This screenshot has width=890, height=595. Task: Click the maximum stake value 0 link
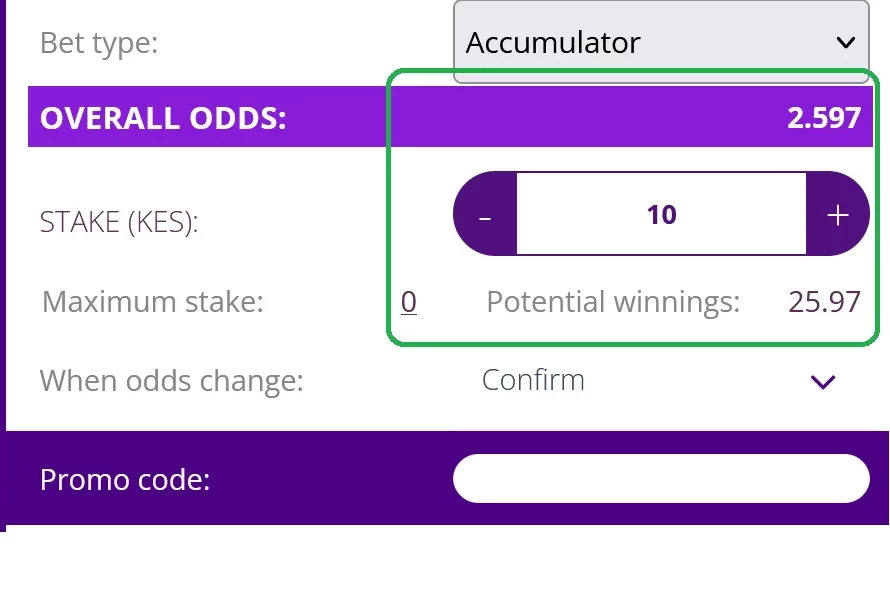(x=409, y=302)
